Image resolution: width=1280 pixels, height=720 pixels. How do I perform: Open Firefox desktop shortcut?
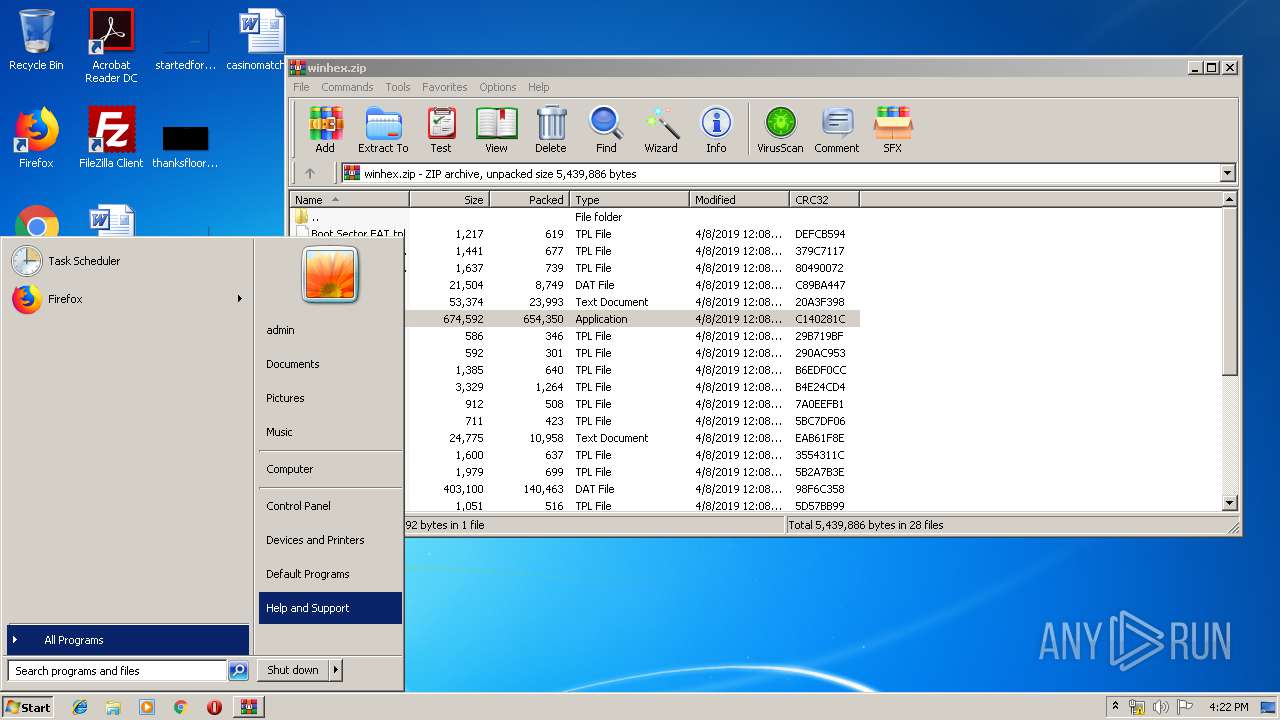coord(36,138)
